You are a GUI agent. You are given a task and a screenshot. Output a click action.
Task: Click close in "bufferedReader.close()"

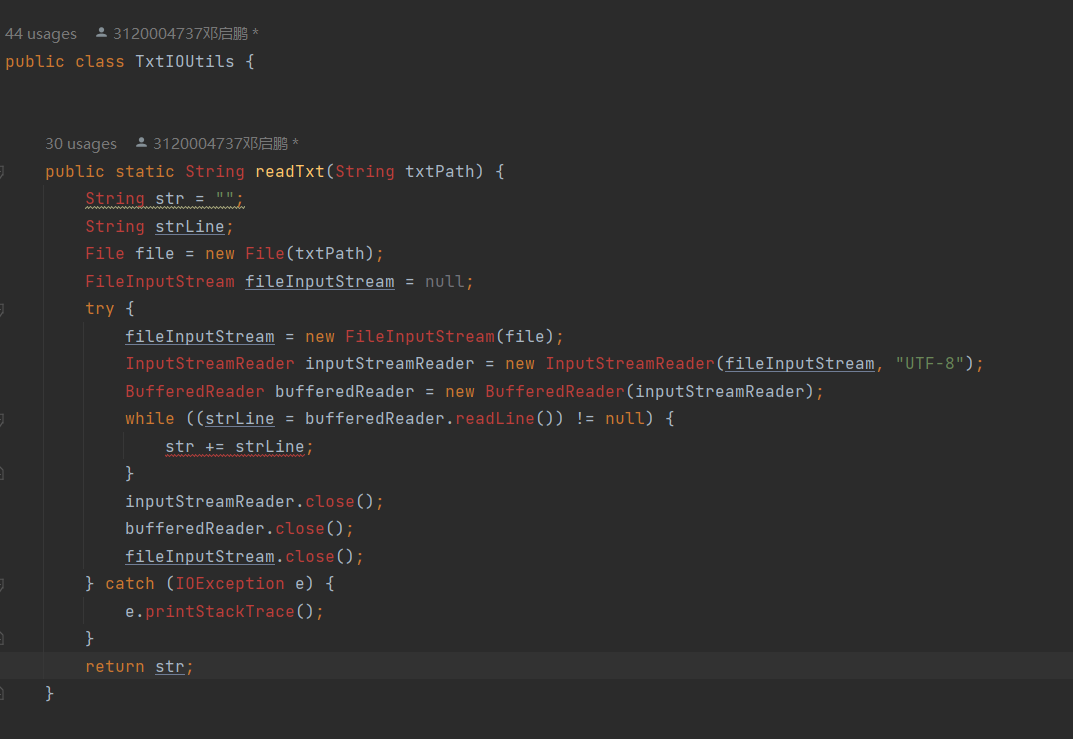point(300,529)
